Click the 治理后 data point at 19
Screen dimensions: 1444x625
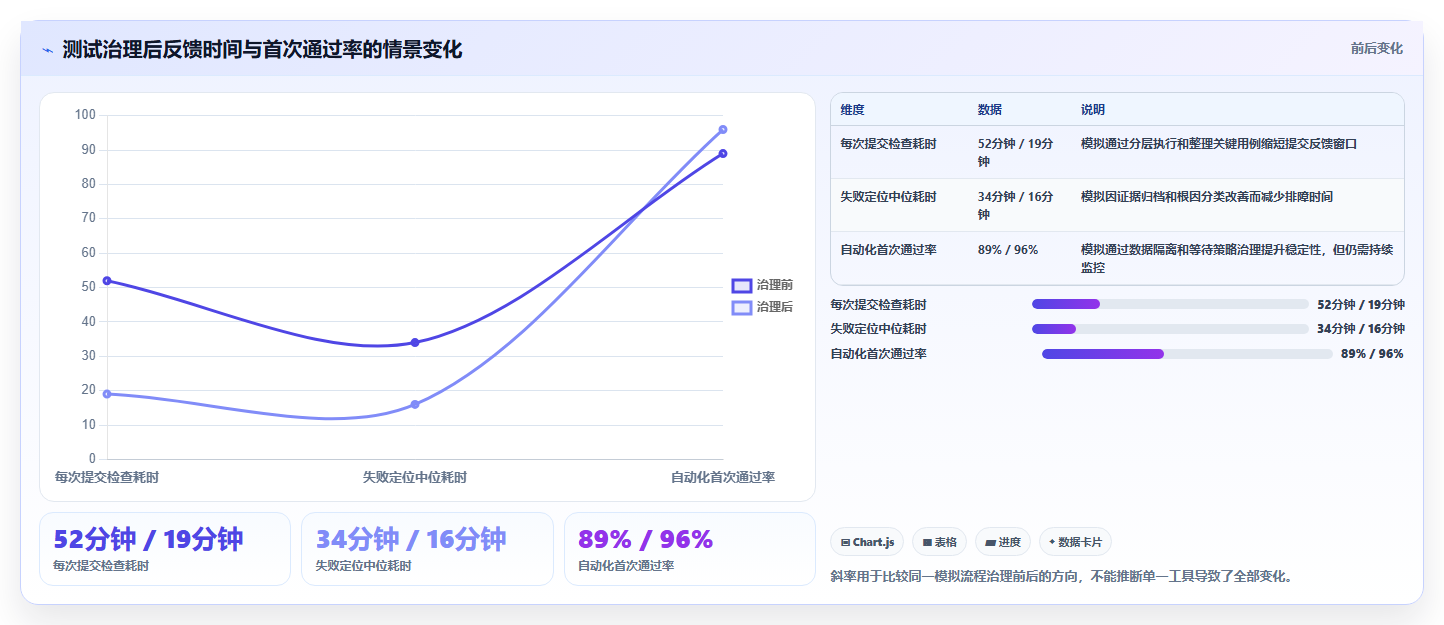[x=107, y=394]
